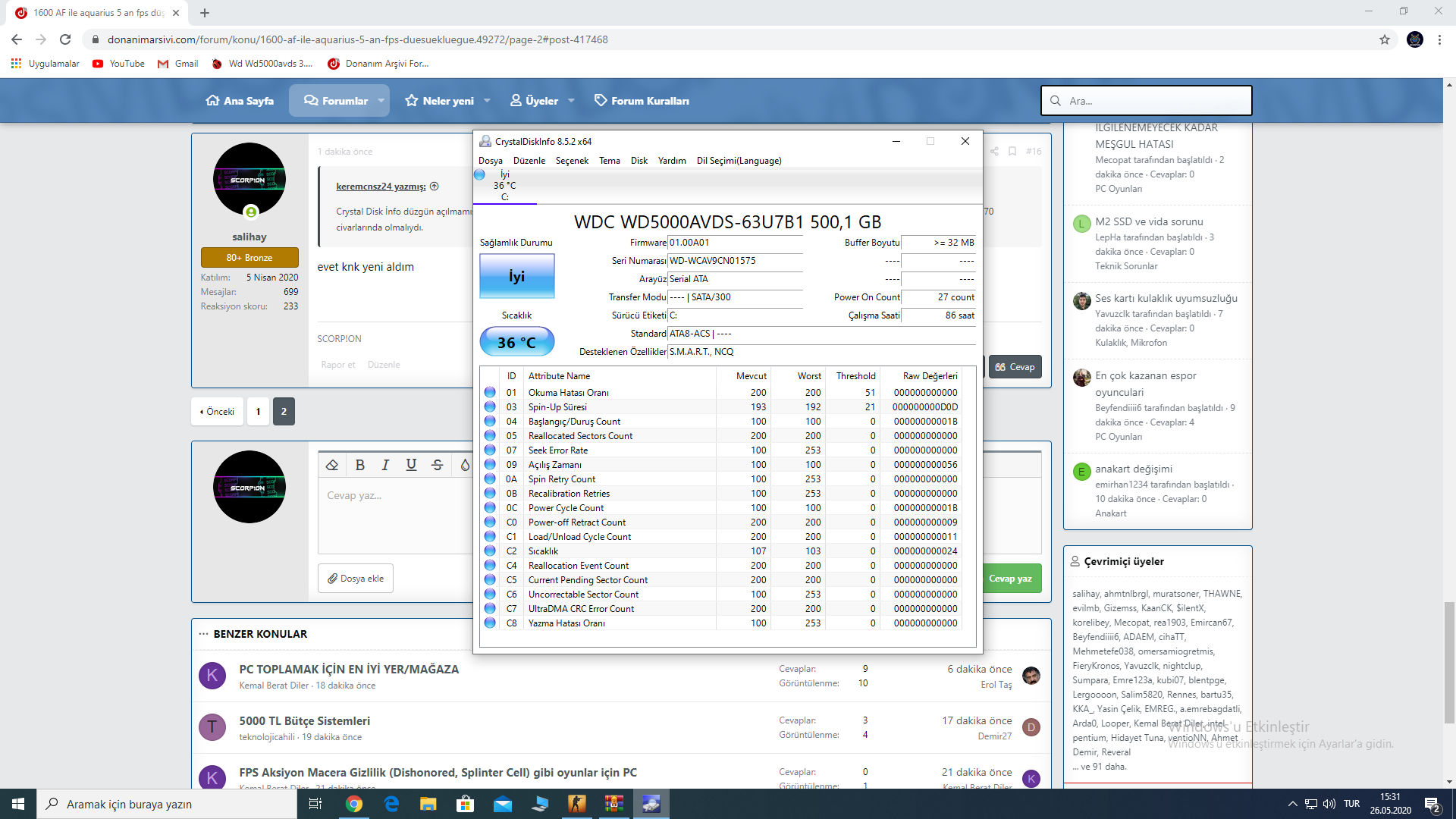The height and width of the screenshot is (819, 1456).
Task: Click status orb for Okuma Hatası Oranı row
Action: coord(490,393)
